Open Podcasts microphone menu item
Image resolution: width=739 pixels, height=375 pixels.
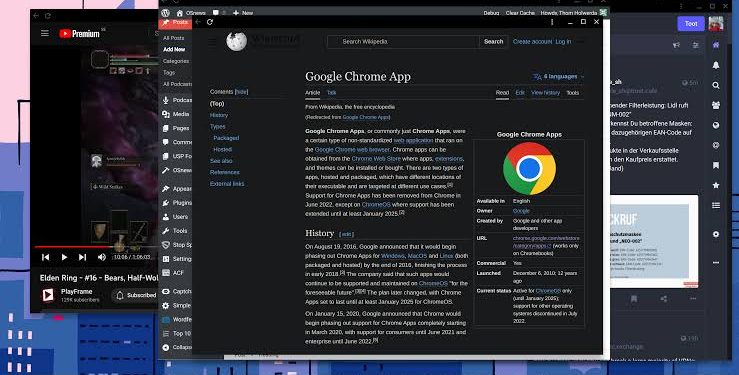coord(176,100)
